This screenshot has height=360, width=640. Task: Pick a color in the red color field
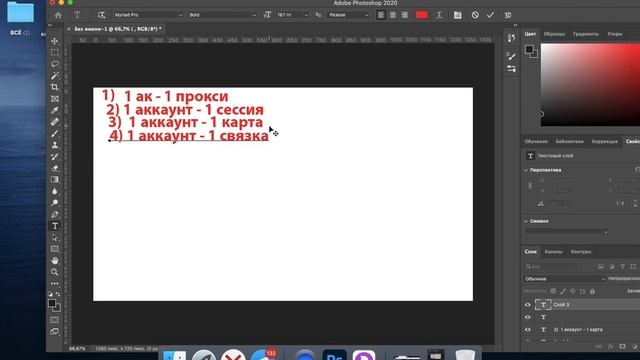click(590, 84)
